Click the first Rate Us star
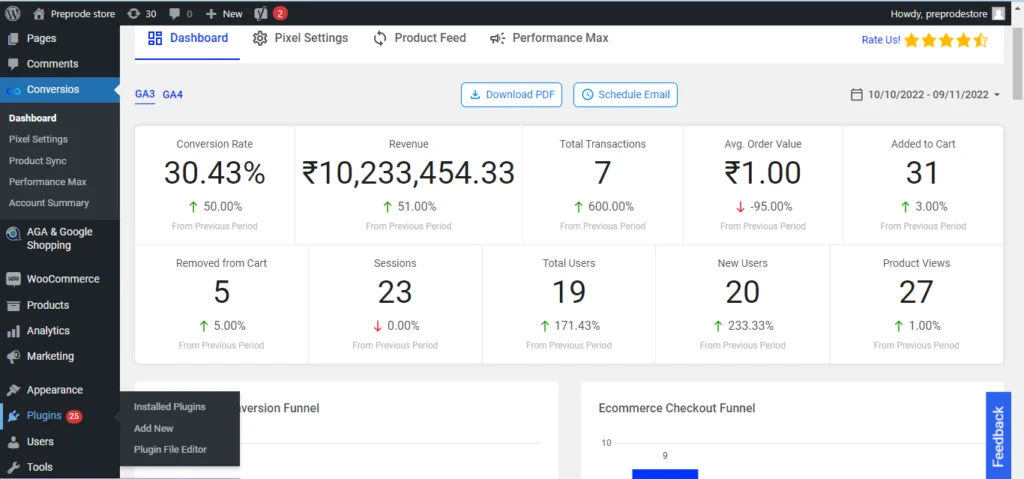 (912, 41)
